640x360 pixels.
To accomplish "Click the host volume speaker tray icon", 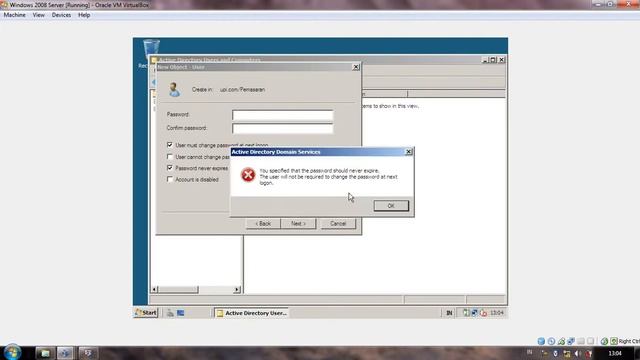I will pos(577,353).
